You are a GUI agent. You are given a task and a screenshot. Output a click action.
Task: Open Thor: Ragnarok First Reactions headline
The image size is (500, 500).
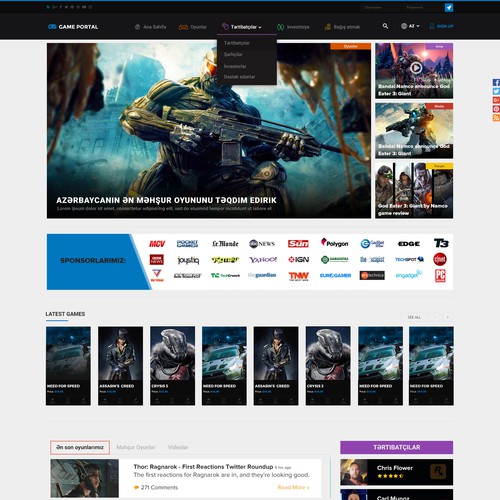203,467
